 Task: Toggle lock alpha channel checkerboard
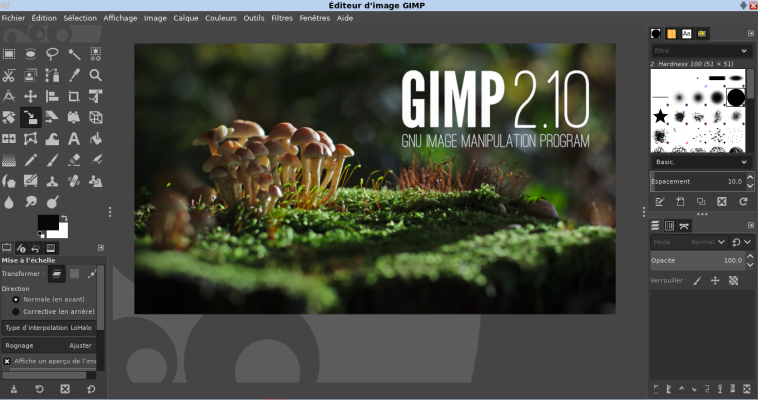pyautogui.click(x=733, y=281)
